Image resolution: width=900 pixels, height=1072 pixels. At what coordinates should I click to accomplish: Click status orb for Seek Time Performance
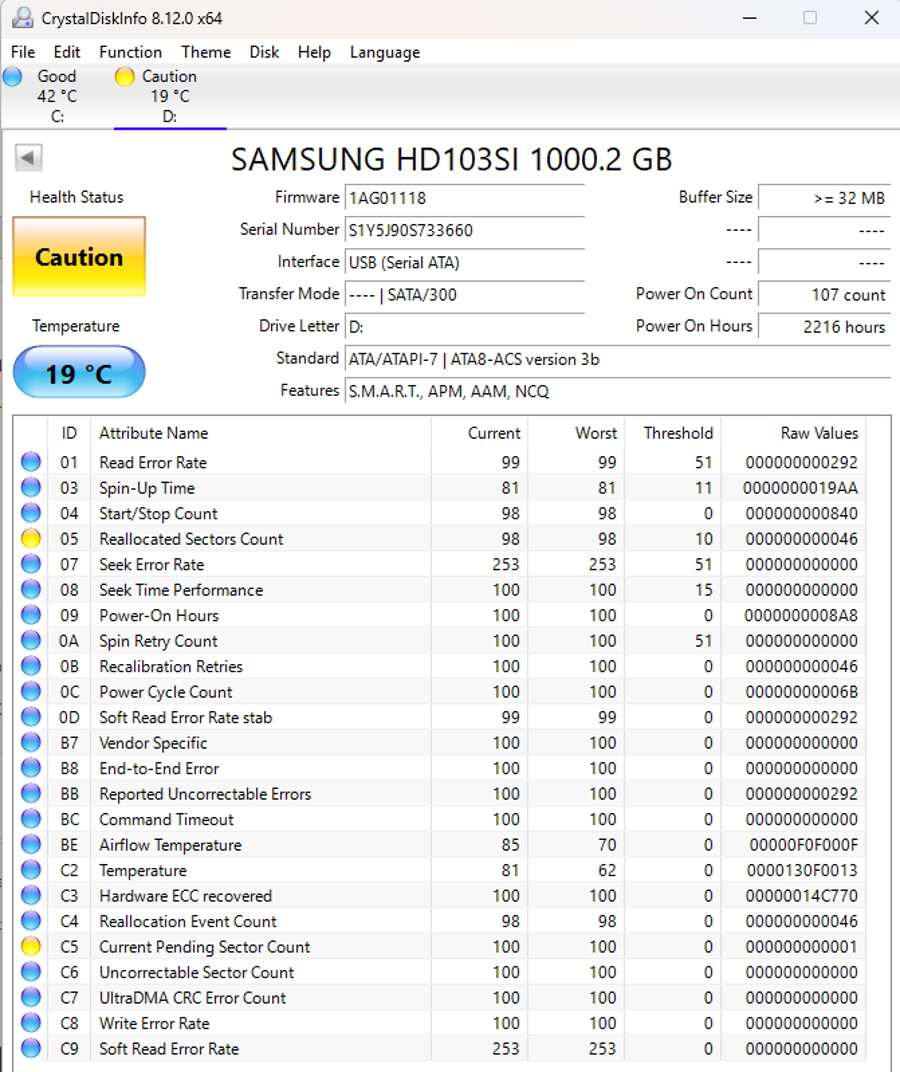pos(31,589)
